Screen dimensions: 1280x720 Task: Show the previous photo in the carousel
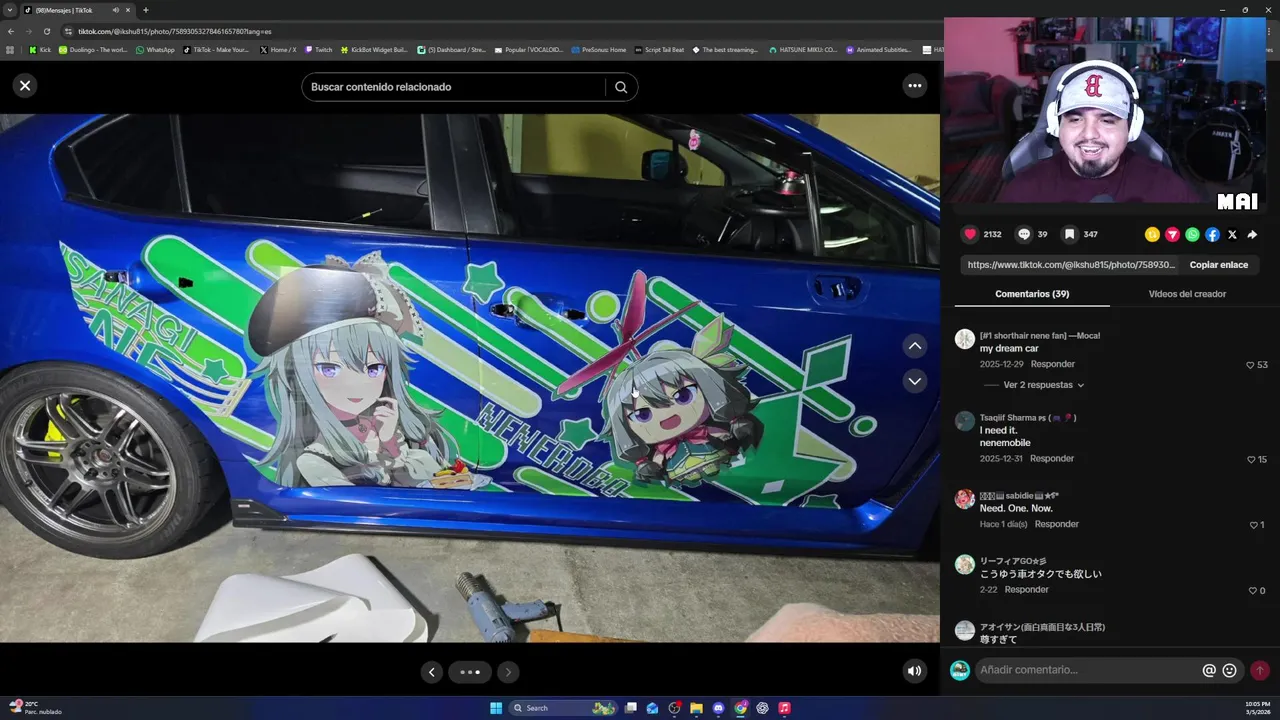click(x=431, y=672)
